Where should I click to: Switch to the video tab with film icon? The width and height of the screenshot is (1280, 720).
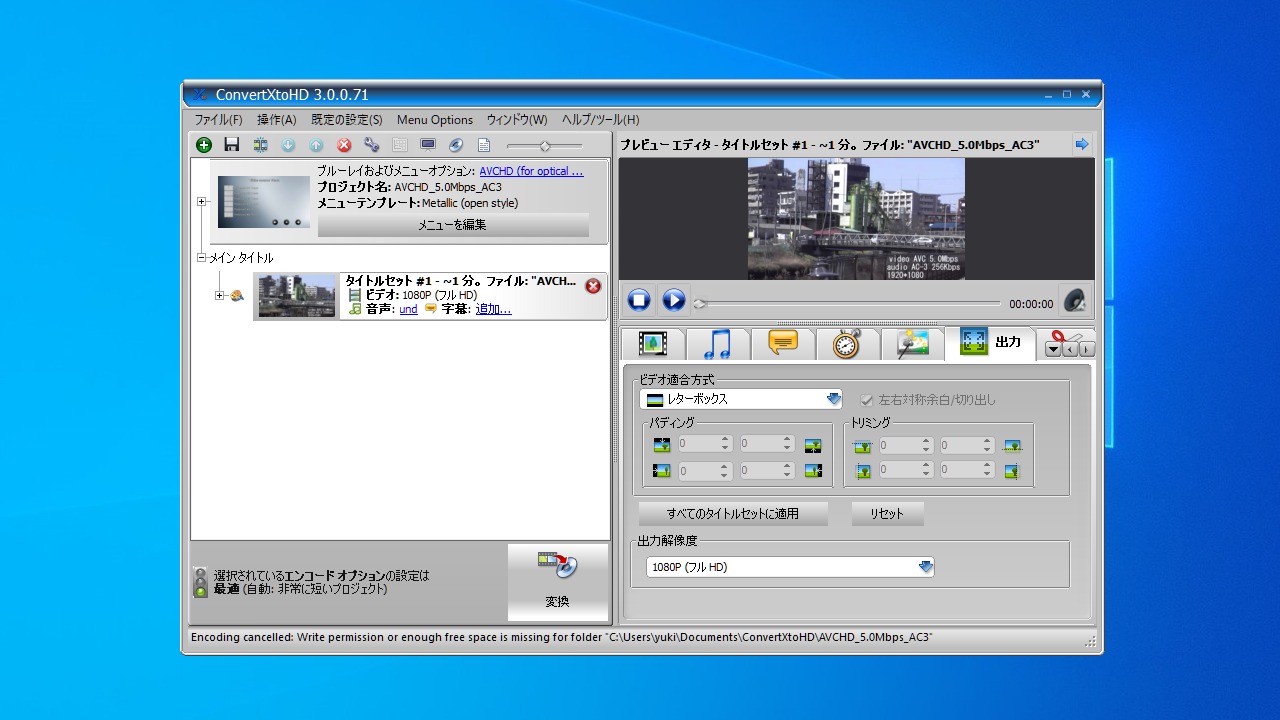(x=653, y=344)
